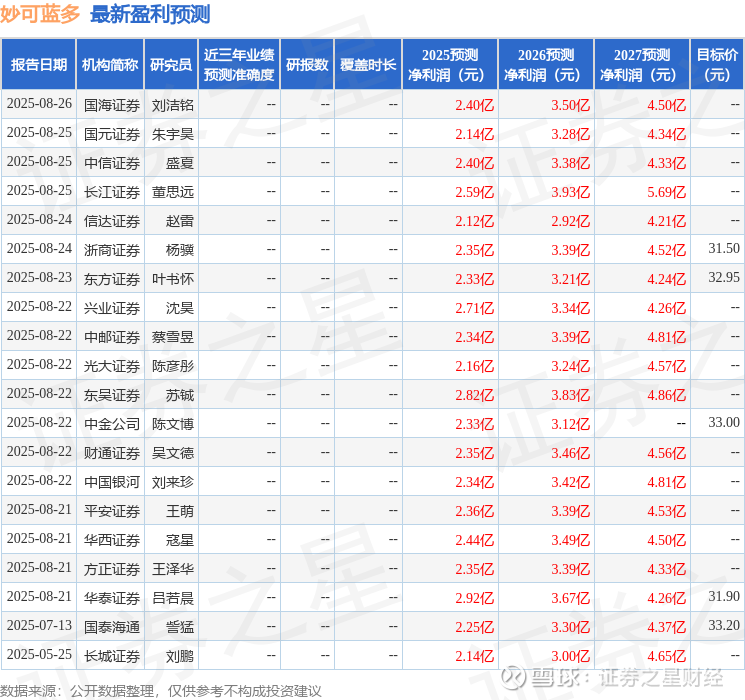Click the 华西证券 institution cell
Viewport: 745px width, 700px height.
click(112, 540)
